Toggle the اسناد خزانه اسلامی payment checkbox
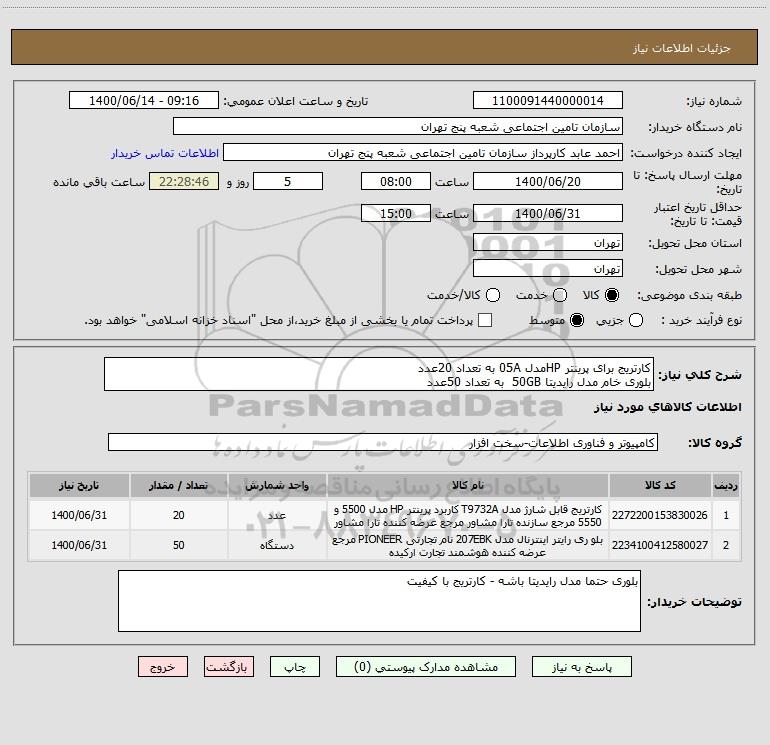Screen dimensions: 770x745 pos(485,320)
